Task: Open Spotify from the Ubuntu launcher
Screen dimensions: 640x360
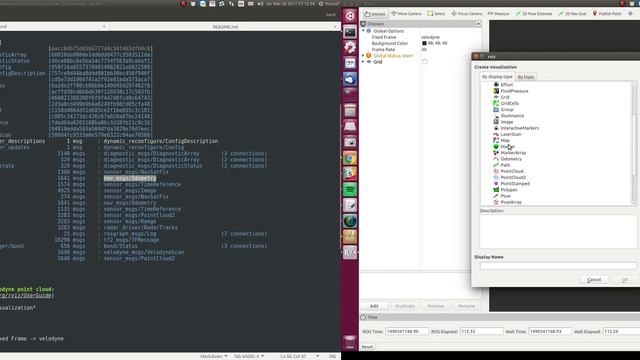Action: tap(350, 189)
